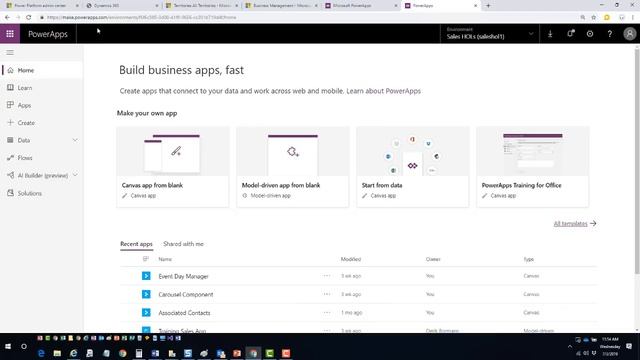Open the Windows Start menu
Image resolution: width=640 pixels, height=360 pixels.
click(8, 346)
